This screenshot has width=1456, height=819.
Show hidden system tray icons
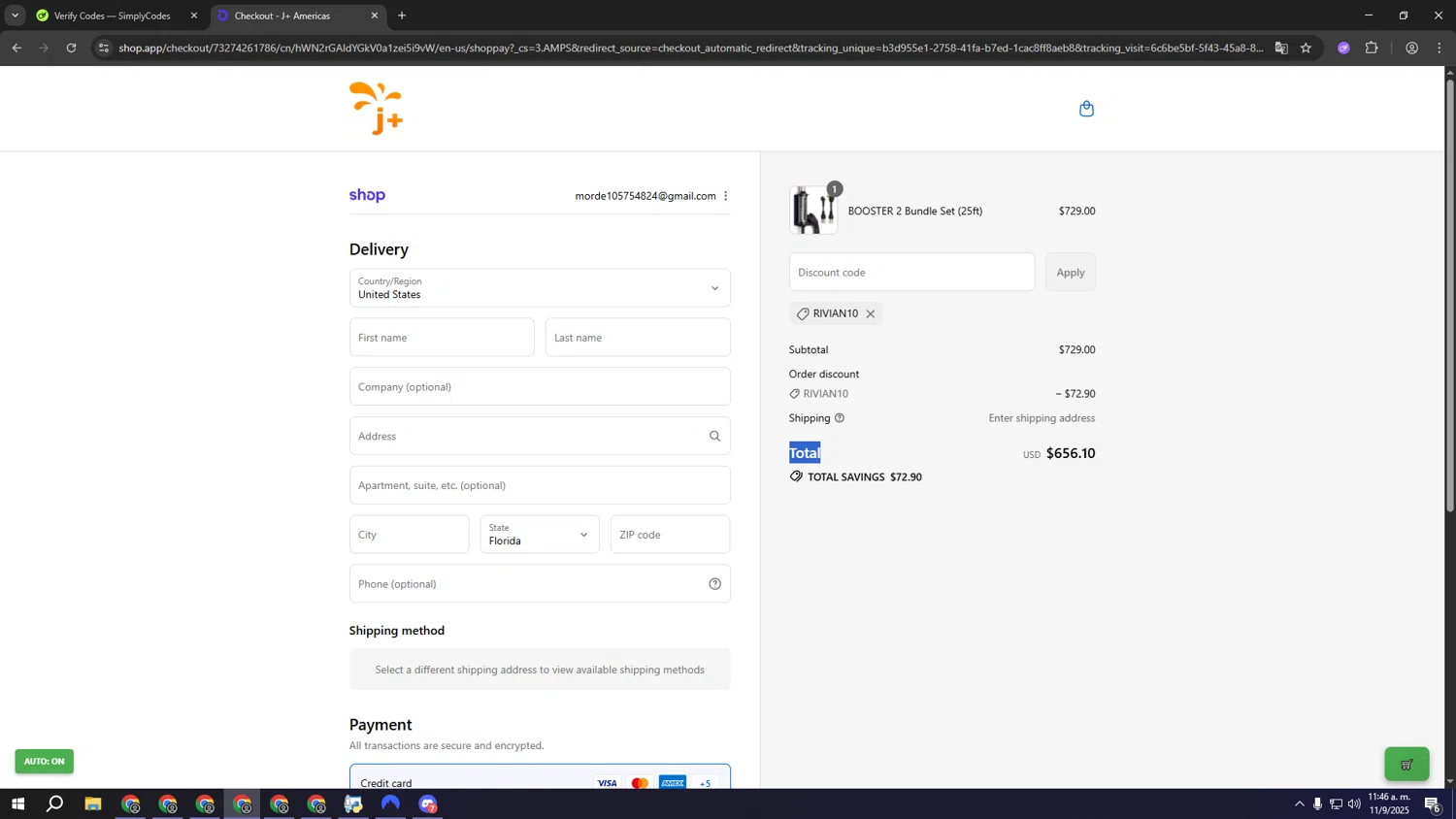click(x=1299, y=803)
